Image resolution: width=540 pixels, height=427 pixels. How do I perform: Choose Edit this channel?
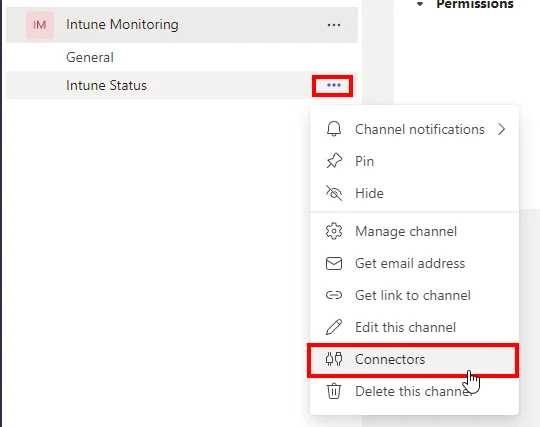[x=414, y=327]
